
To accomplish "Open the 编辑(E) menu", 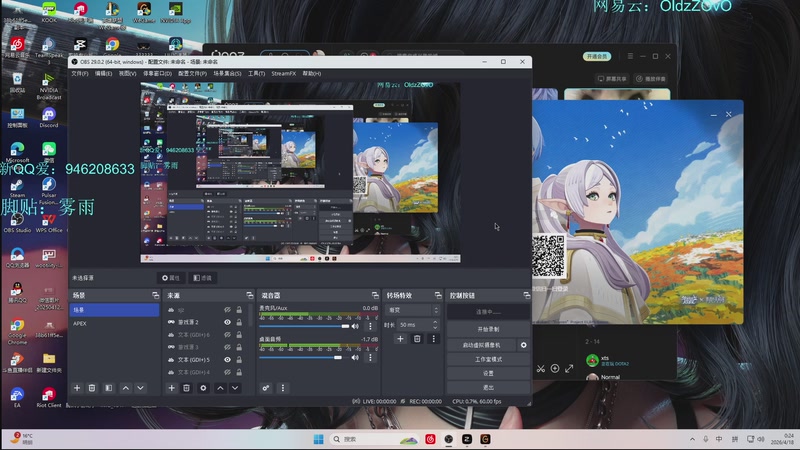I will pos(103,73).
